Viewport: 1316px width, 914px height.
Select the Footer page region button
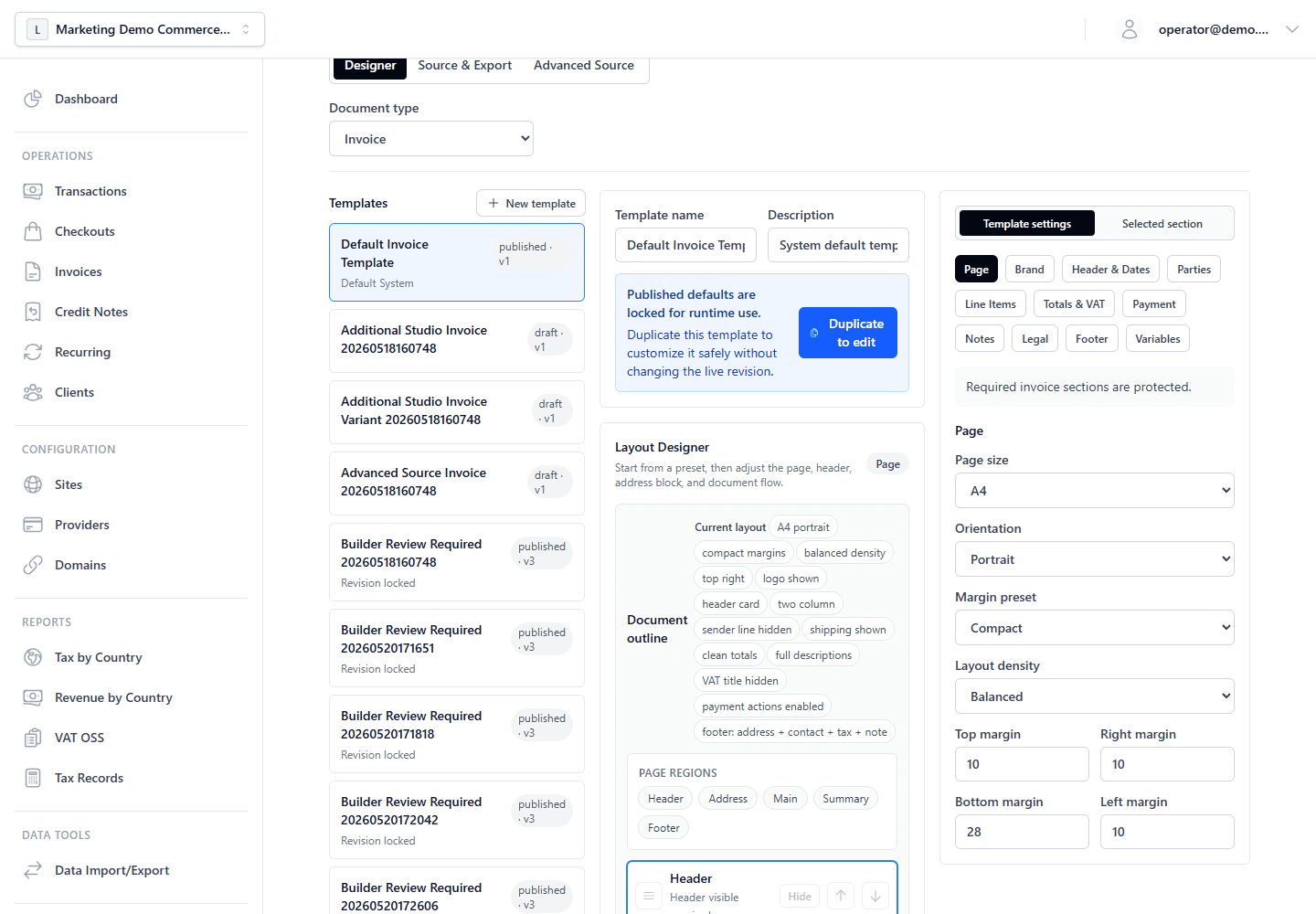click(663, 828)
